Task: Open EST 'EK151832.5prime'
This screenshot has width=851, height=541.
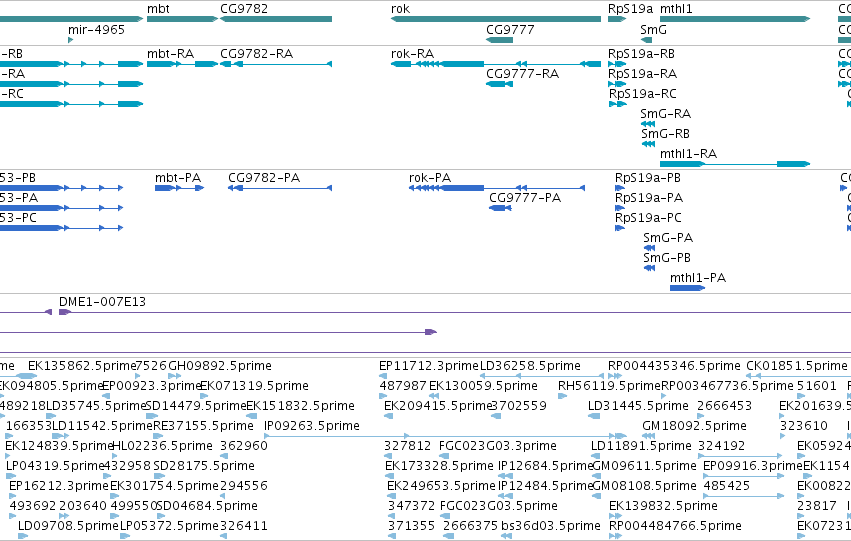Action: pyautogui.click(x=300, y=406)
